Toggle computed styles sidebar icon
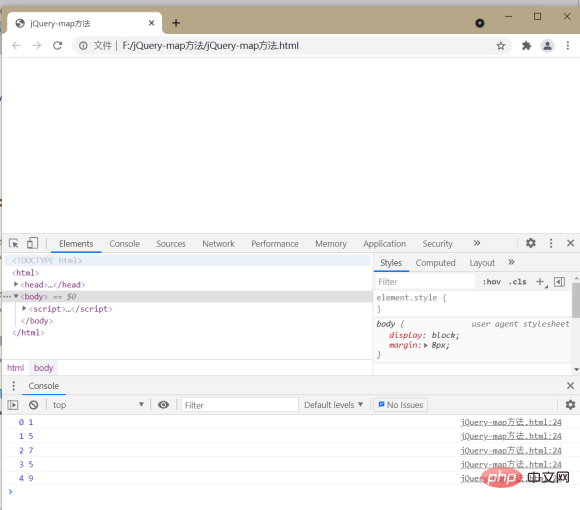 [559, 282]
